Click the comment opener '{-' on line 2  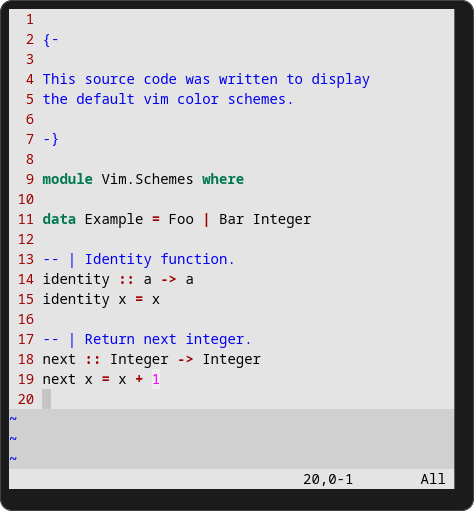[51, 40]
